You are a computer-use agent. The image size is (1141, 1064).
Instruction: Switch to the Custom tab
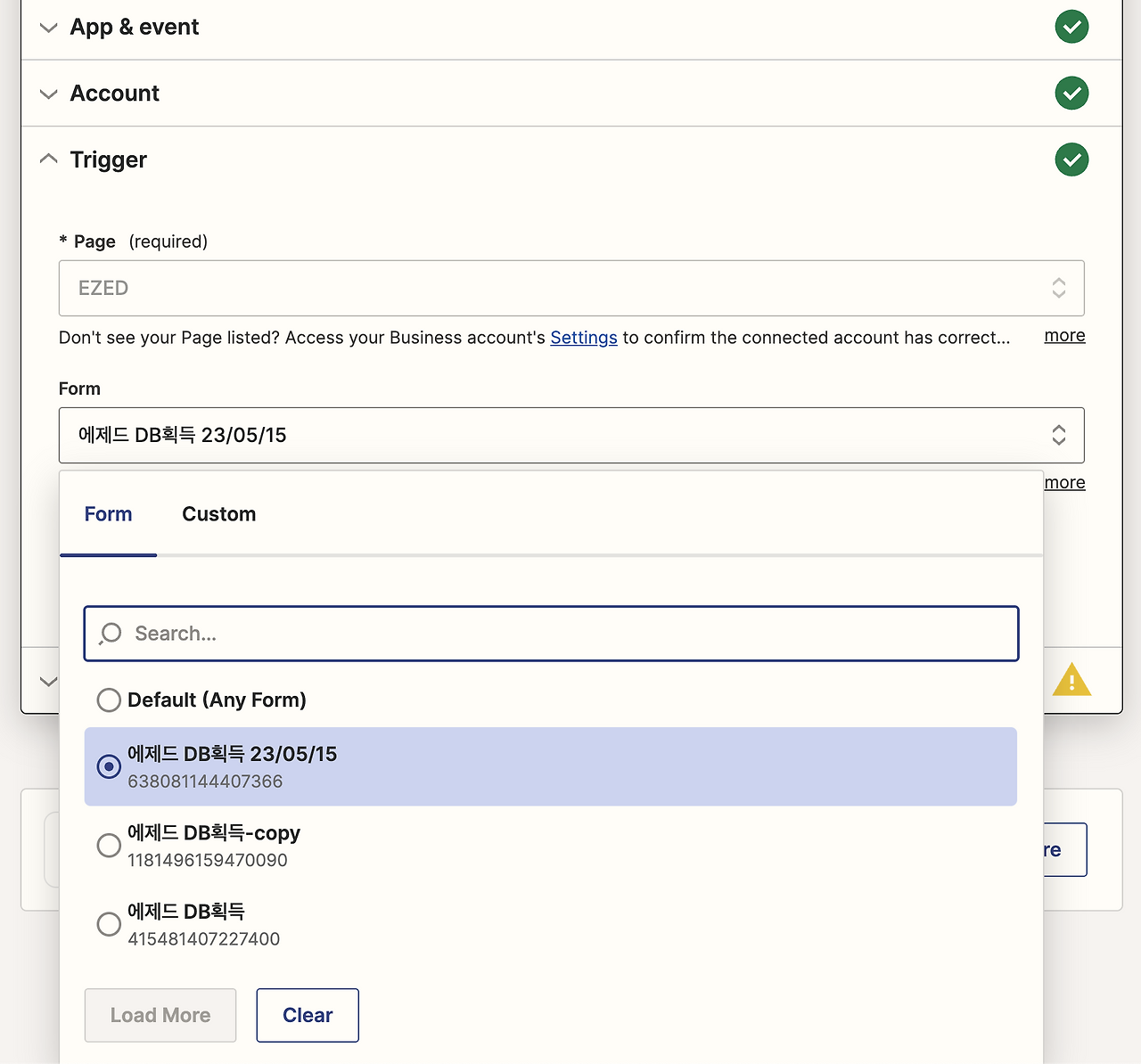click(x=218, y=514)
